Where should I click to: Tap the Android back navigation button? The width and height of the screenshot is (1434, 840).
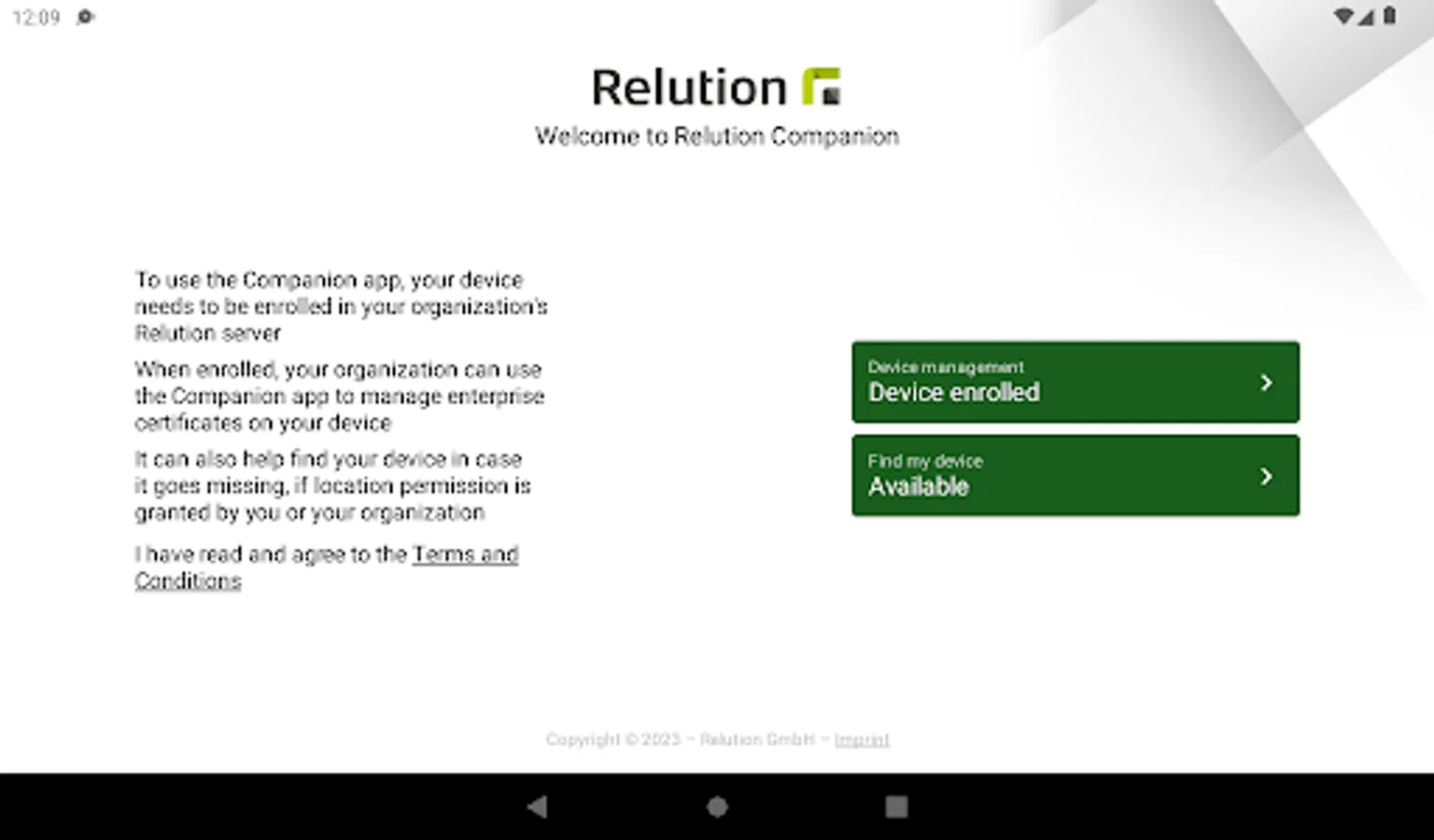(x=537, y=806)
